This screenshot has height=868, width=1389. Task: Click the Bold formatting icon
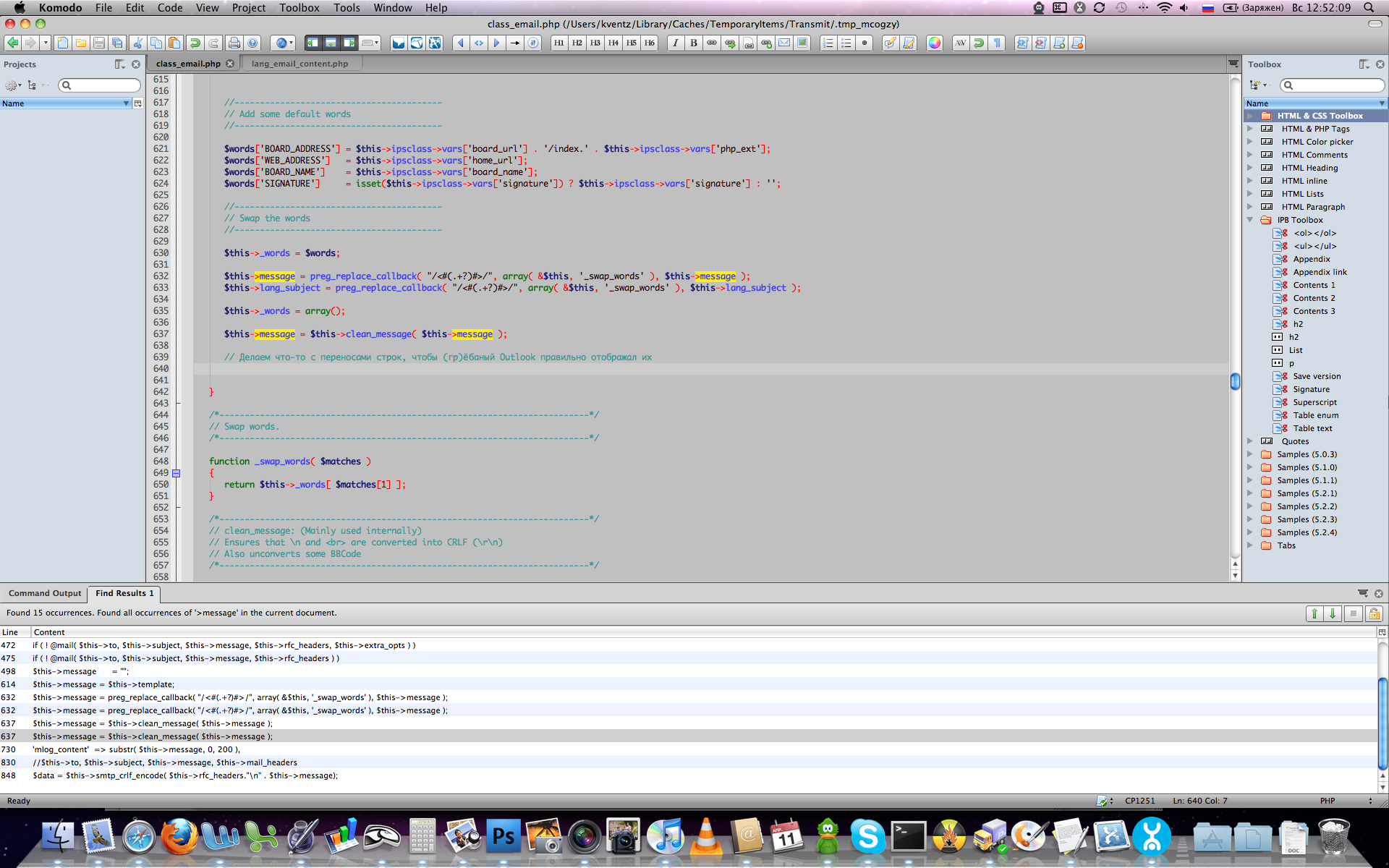tap(694, 43)
